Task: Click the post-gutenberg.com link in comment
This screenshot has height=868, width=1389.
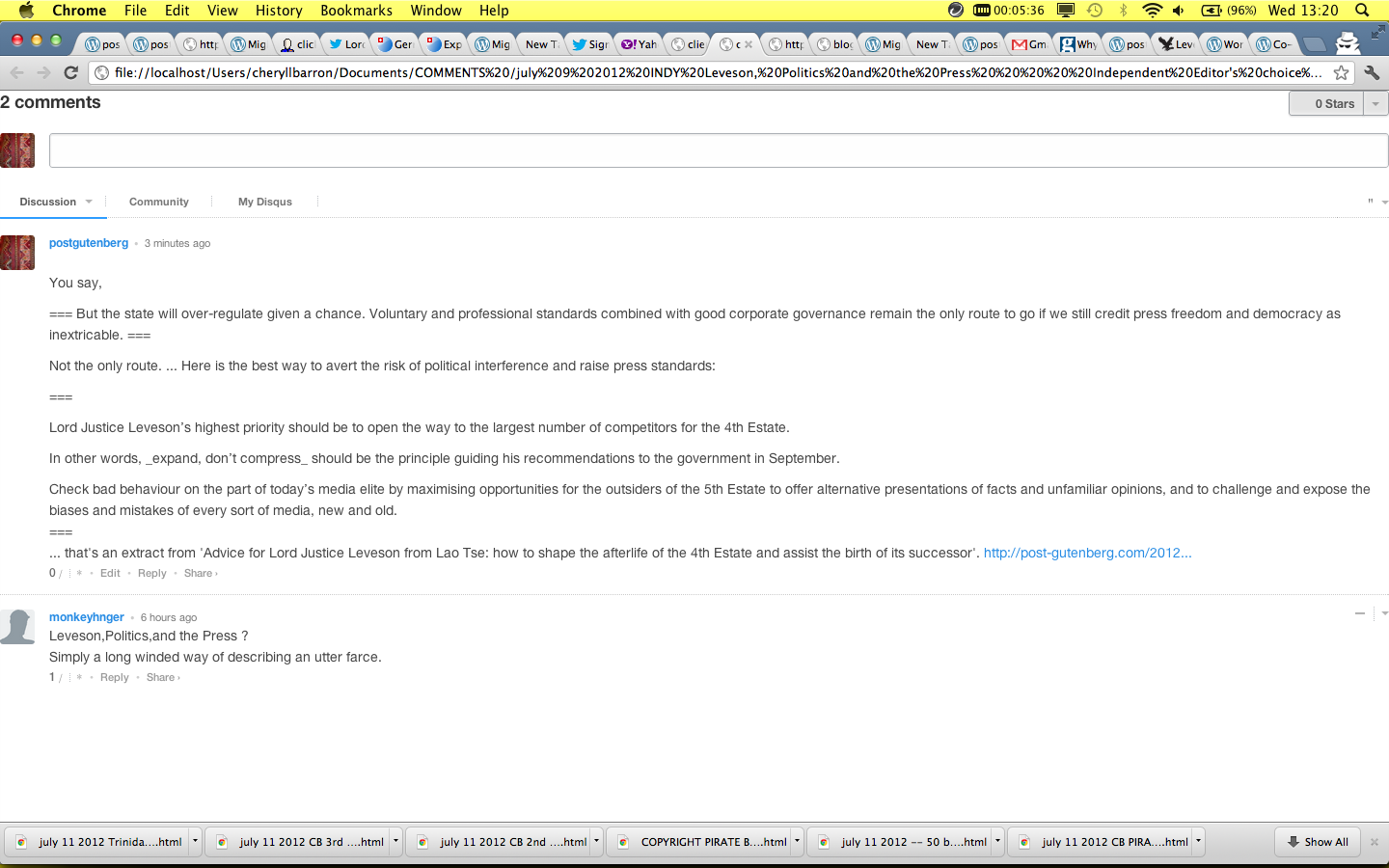Action: (1087, 553)
